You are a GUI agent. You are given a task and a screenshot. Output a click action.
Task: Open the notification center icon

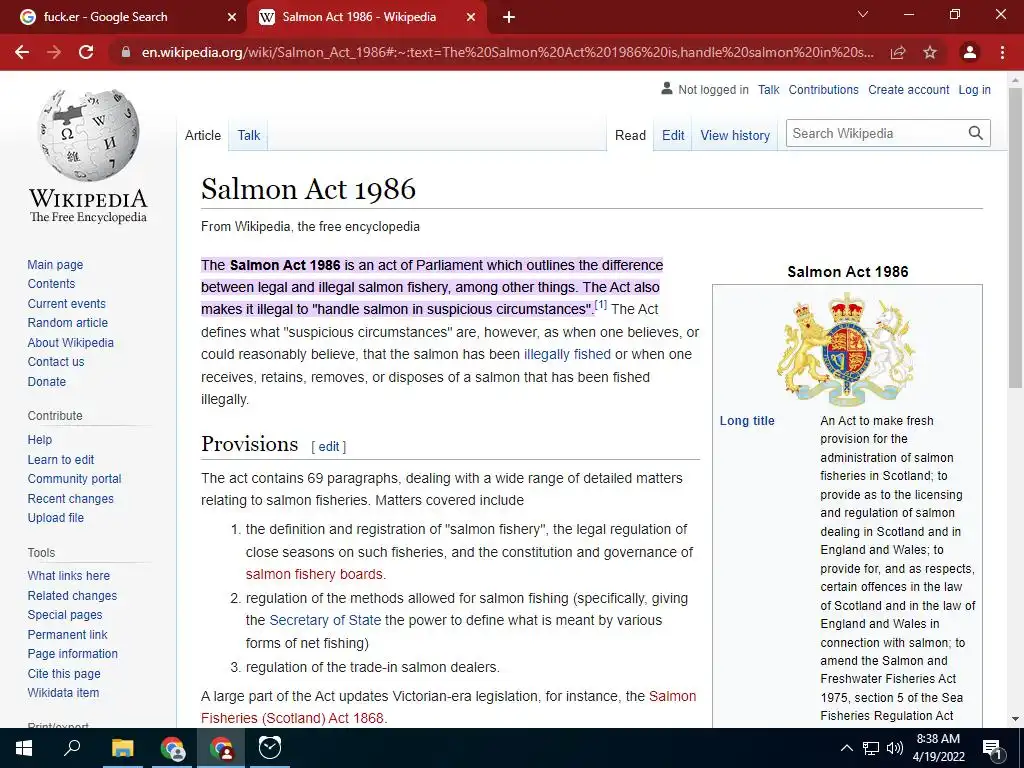click(x=992, y=748)
